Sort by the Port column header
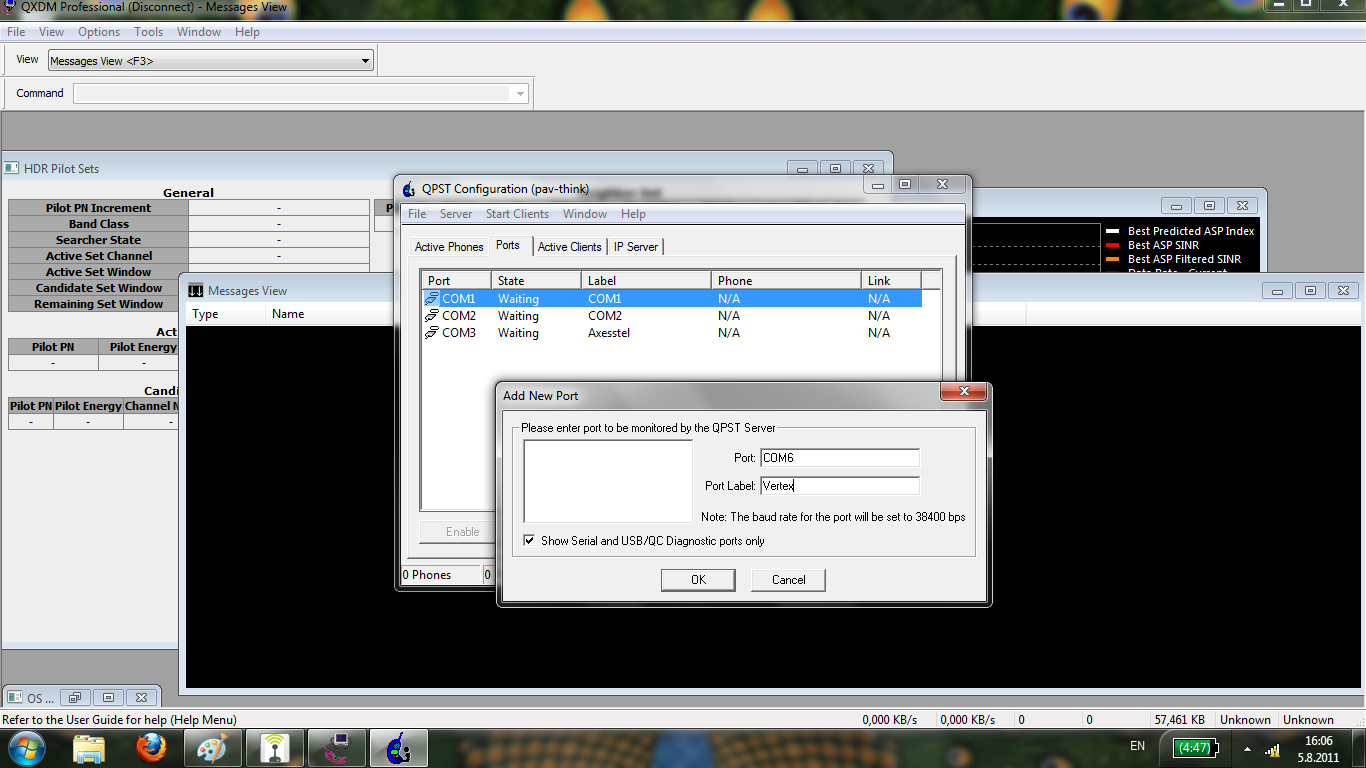 [x=456, y=281]
